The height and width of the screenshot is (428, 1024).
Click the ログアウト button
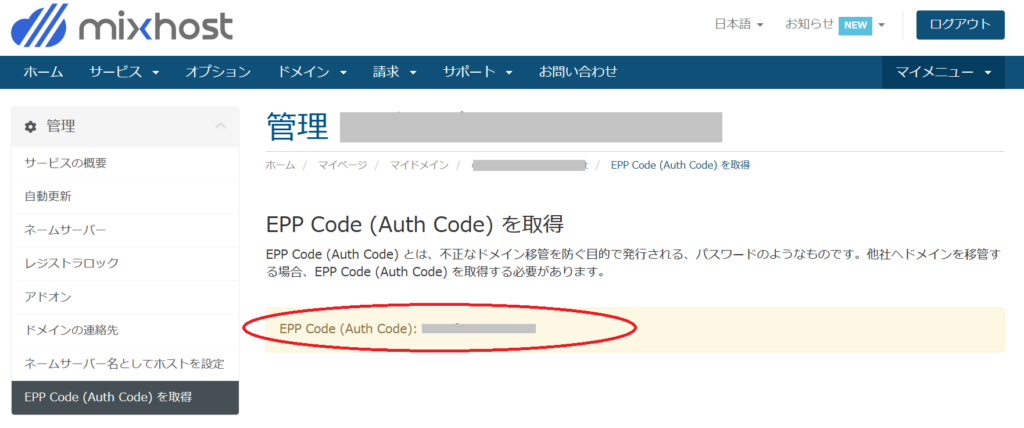[x=959, y=24]
